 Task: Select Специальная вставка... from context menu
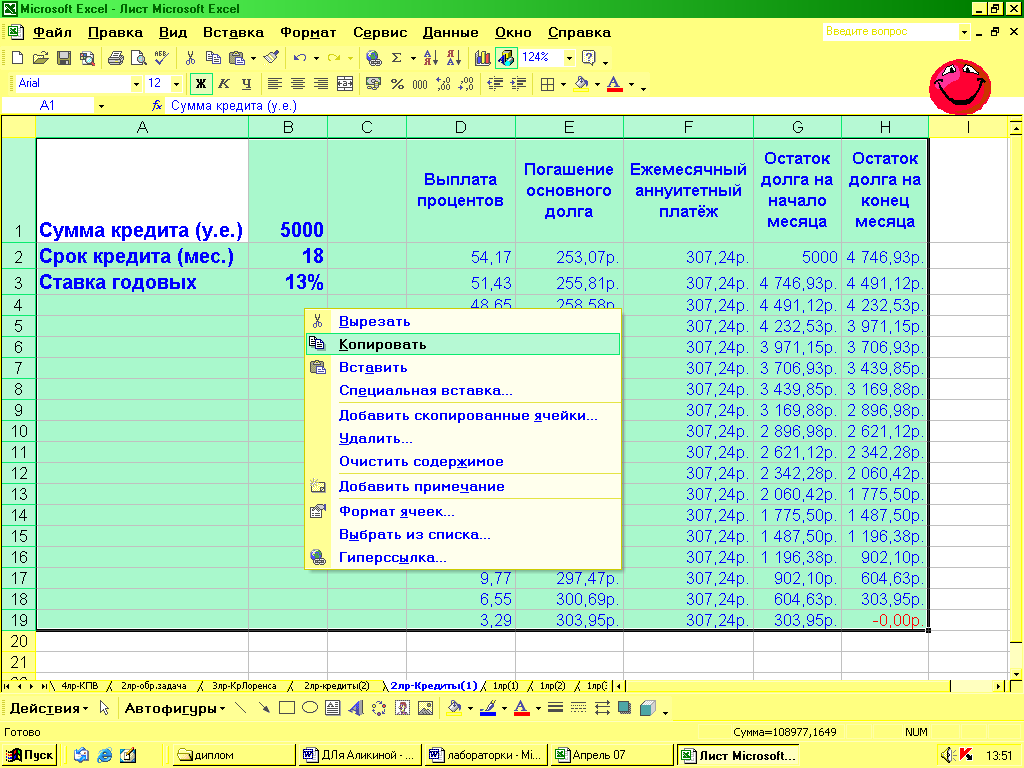[463, 391]
